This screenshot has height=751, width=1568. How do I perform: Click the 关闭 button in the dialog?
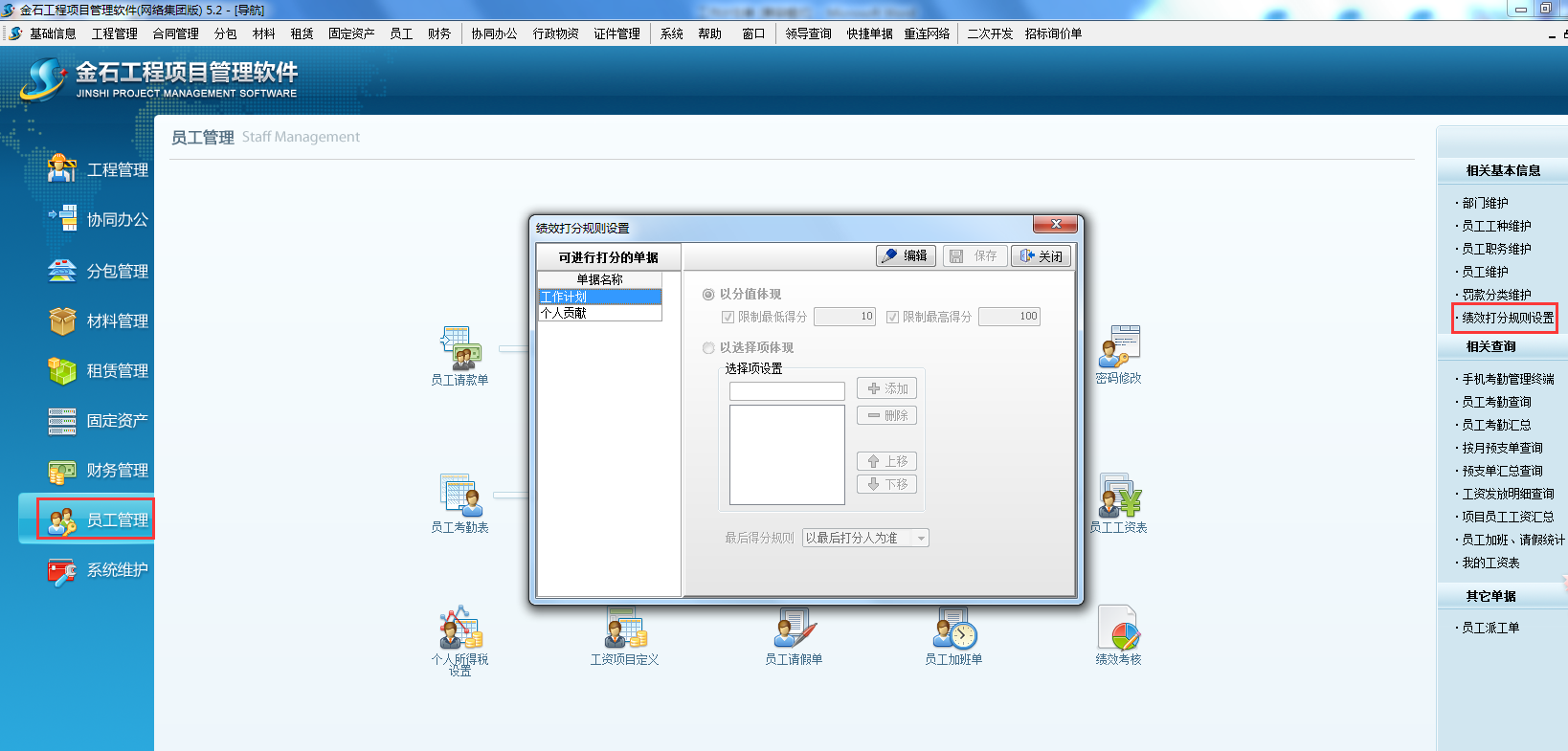1041,256
